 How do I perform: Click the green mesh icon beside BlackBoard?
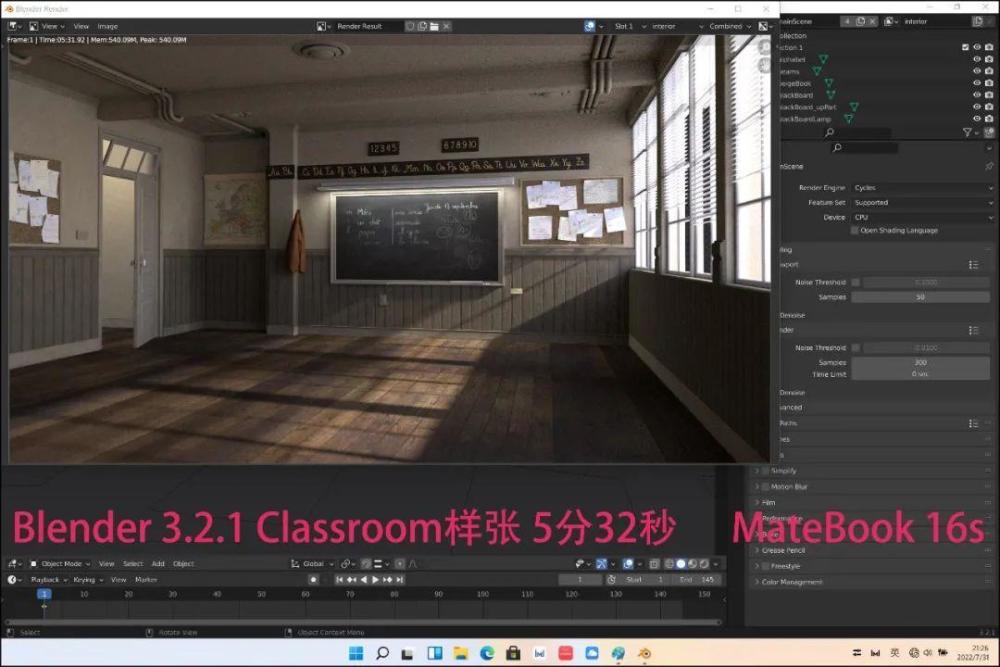pos(830,95)
